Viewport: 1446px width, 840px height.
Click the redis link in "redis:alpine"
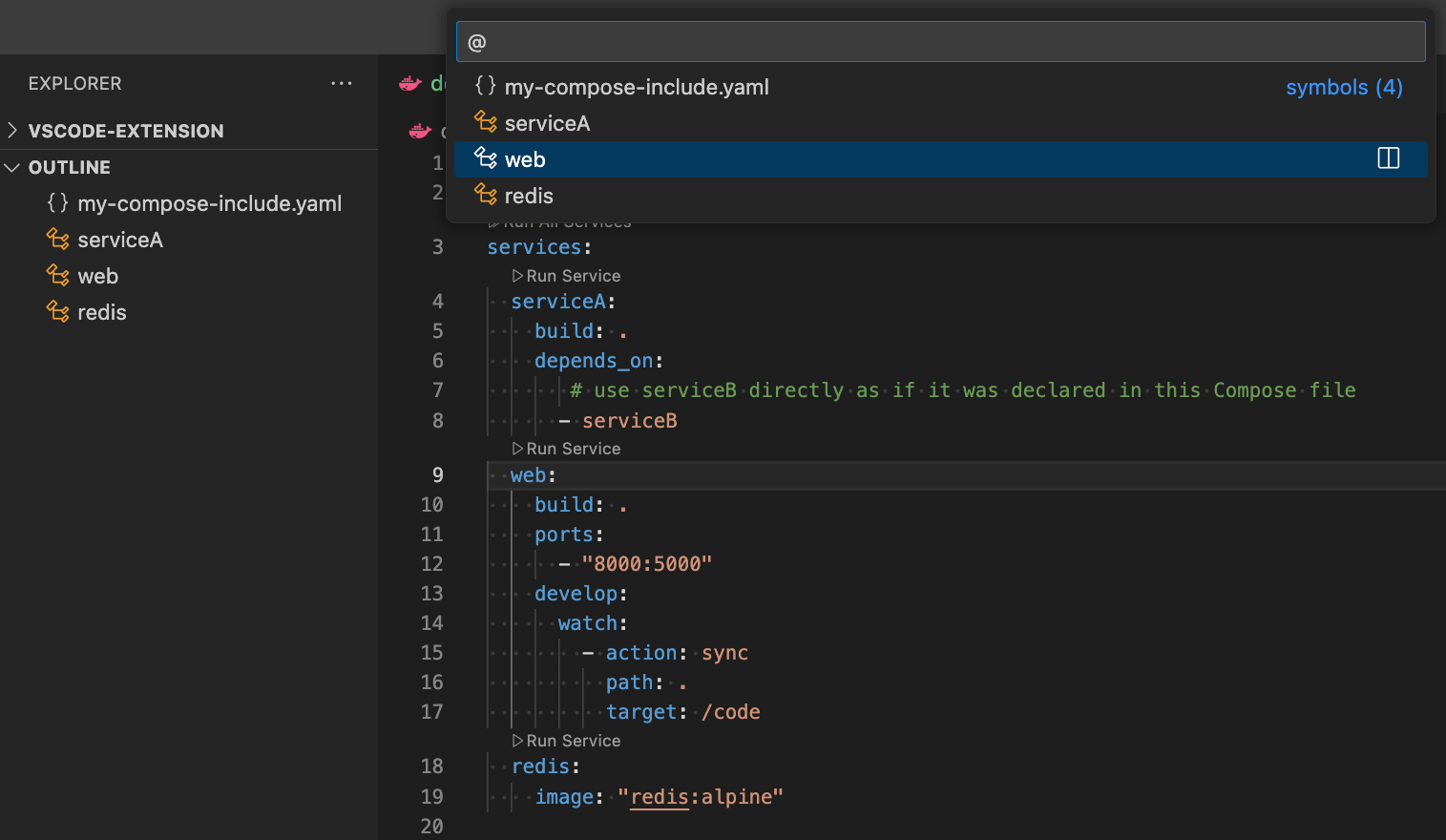coord(660,796)
